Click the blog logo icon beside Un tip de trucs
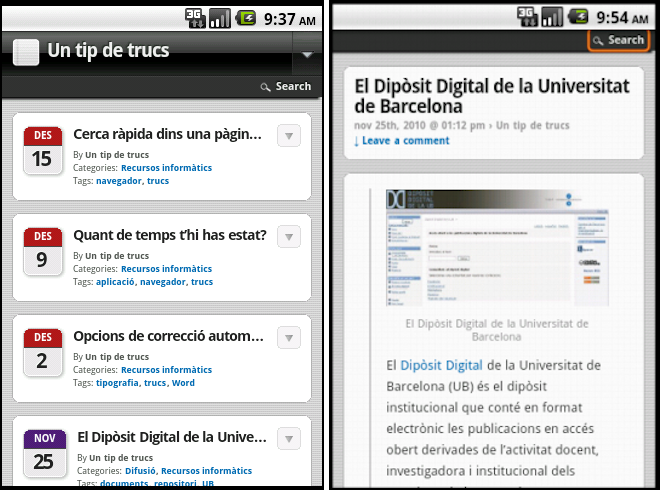 tap(25, 51)
